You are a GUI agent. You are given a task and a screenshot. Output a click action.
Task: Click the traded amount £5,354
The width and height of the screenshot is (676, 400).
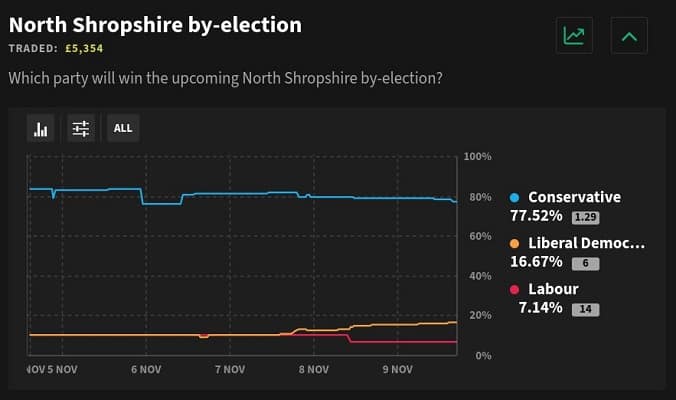click(84, 48)
